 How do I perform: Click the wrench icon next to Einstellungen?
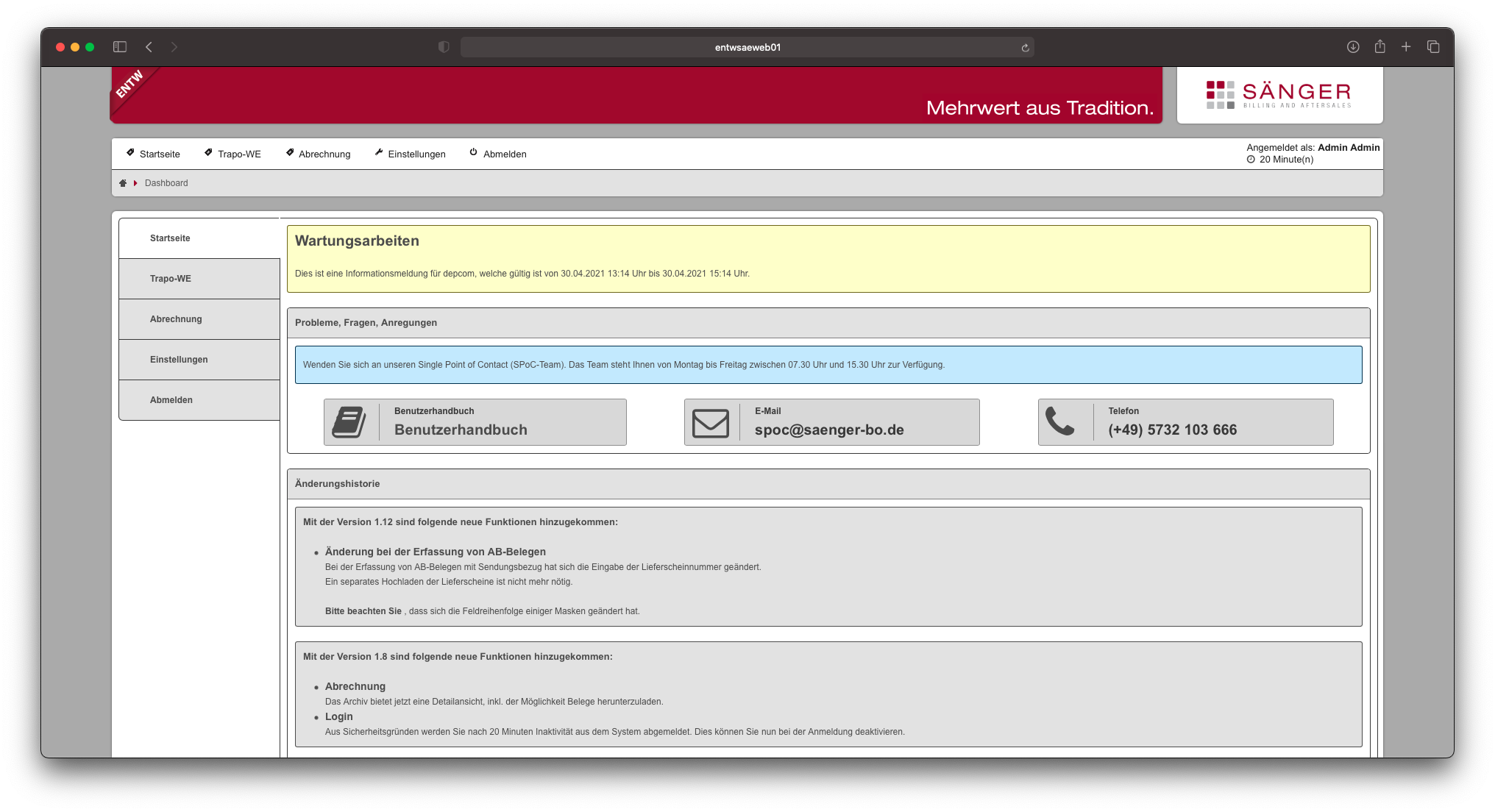(x=379, y=153)
